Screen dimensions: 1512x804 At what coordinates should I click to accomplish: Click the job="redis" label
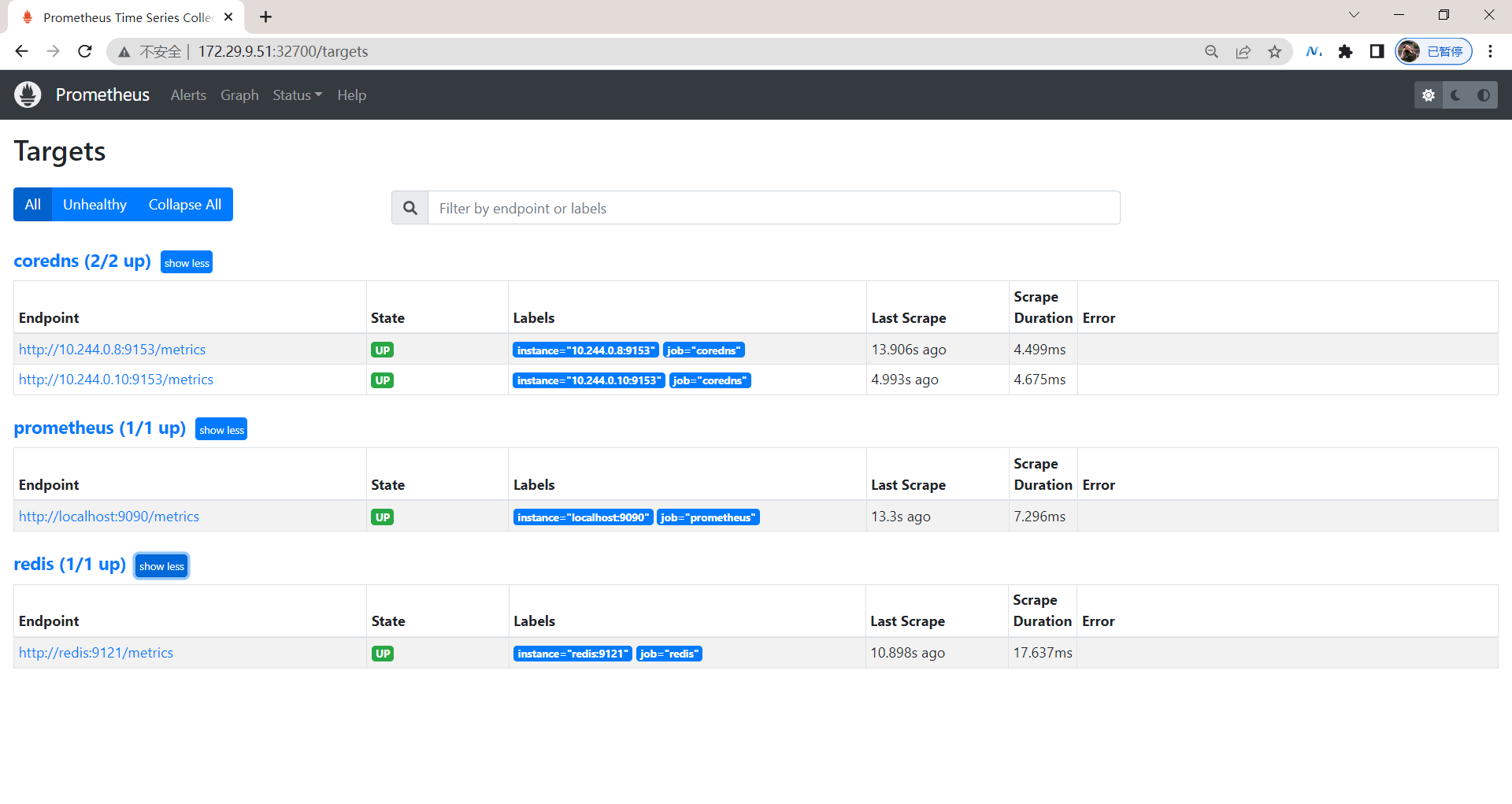tap(669, 654)
